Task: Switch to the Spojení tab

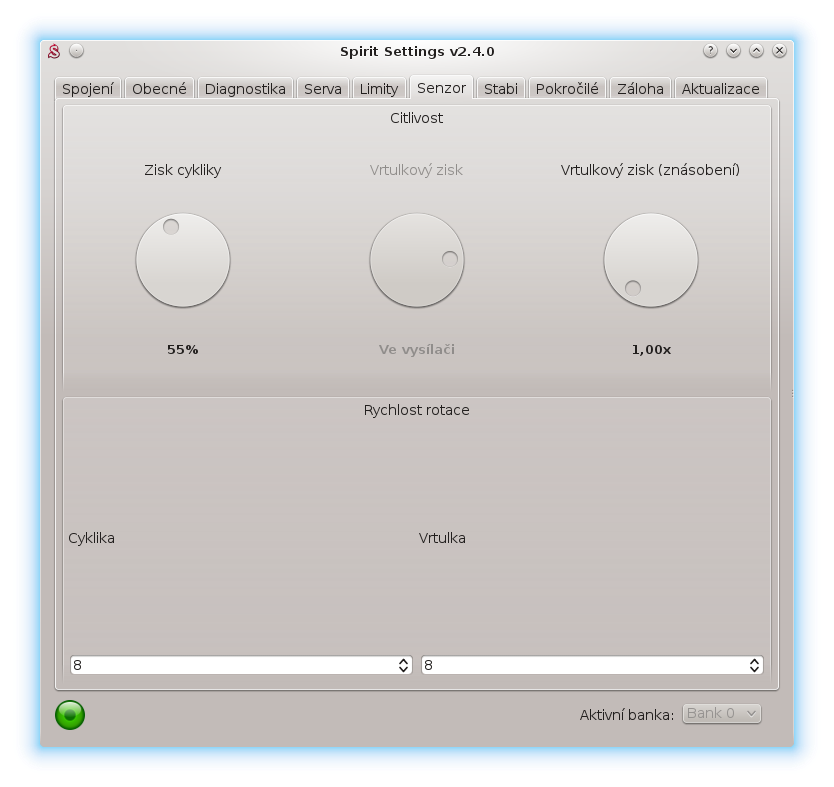Action: tap(88, 88)
